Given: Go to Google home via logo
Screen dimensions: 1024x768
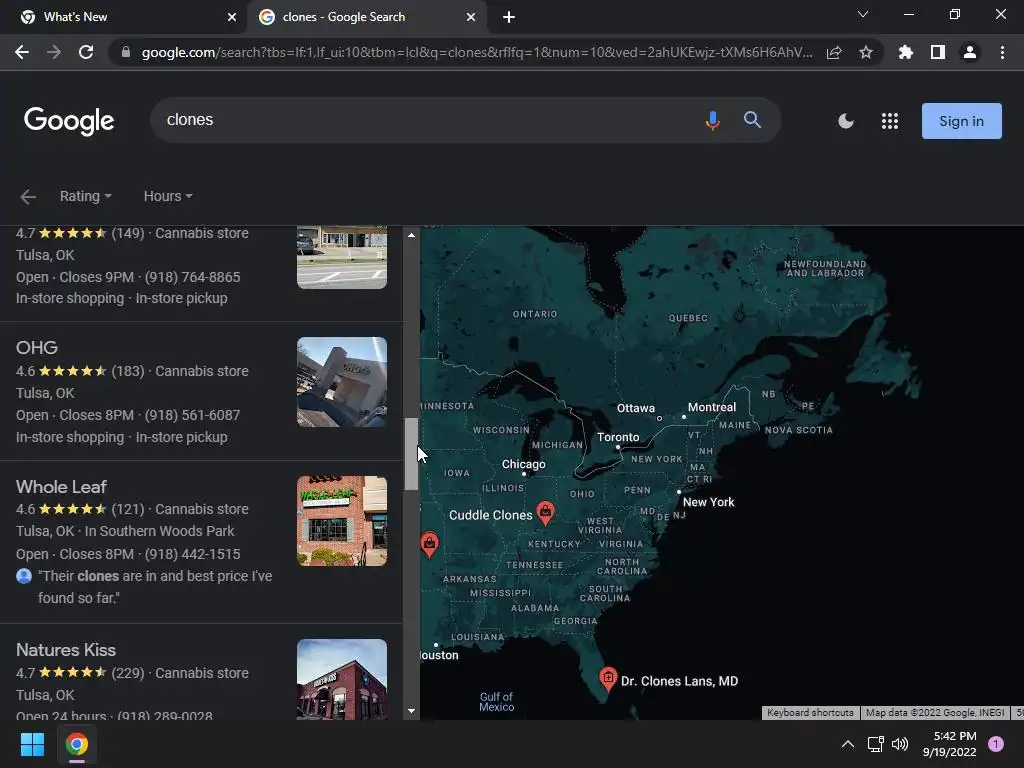Looking at the screenshot, I should pyautogui.click(x=69, y=121).
